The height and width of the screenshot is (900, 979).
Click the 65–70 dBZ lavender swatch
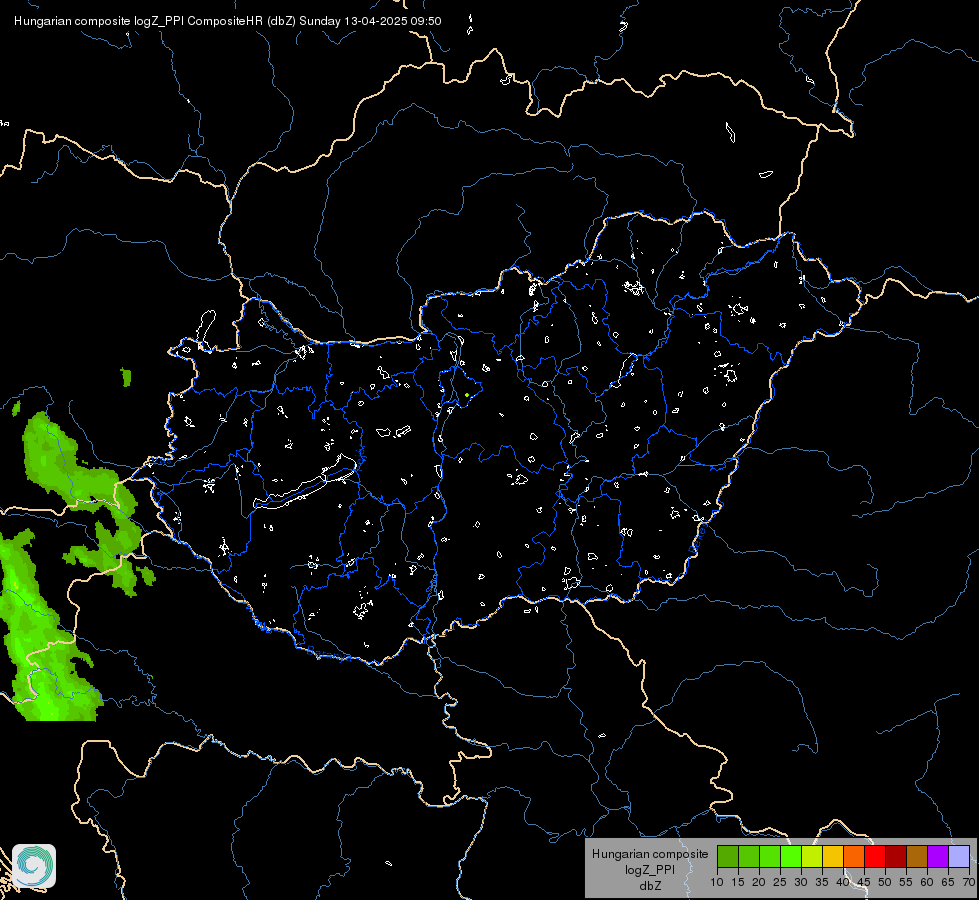[959, 856]
